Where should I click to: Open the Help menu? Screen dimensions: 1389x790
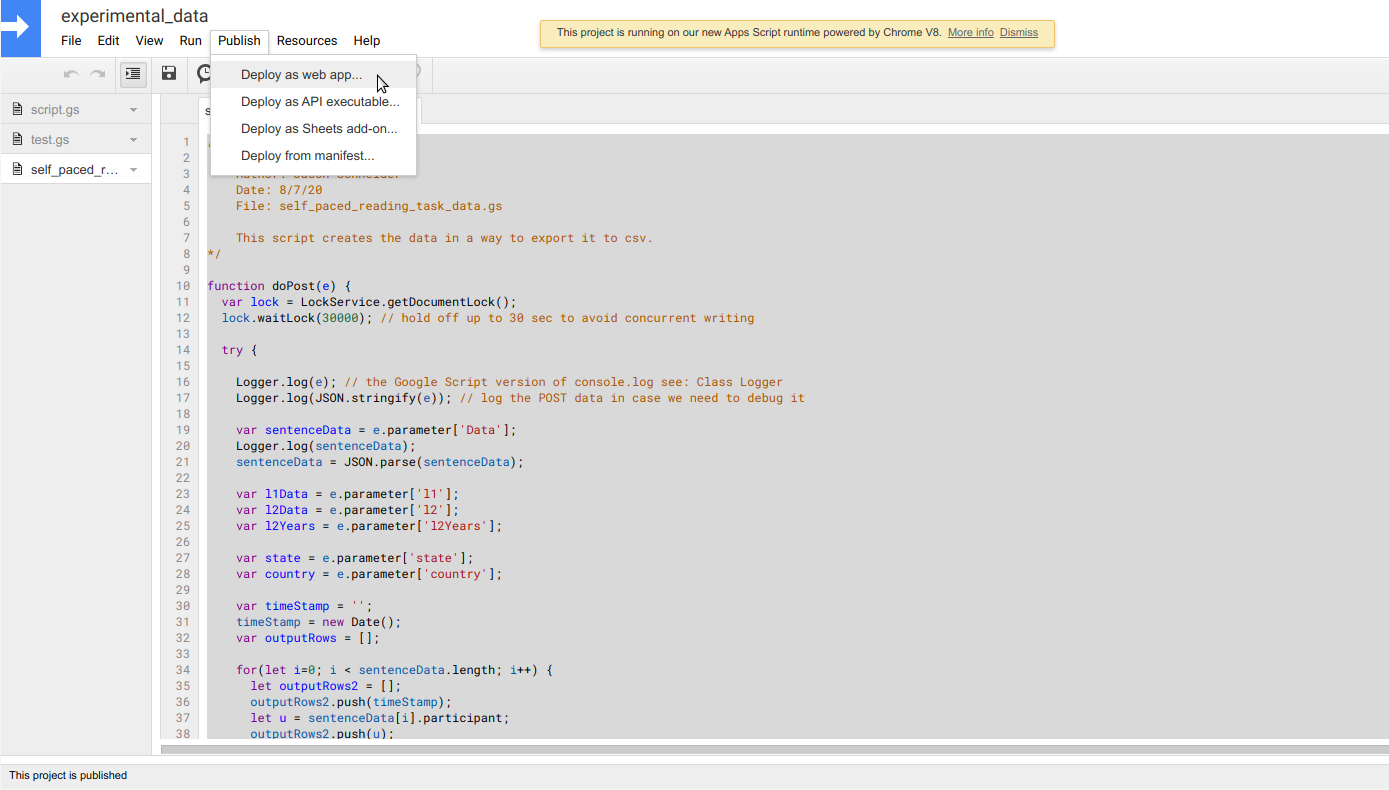click(367, 41)
